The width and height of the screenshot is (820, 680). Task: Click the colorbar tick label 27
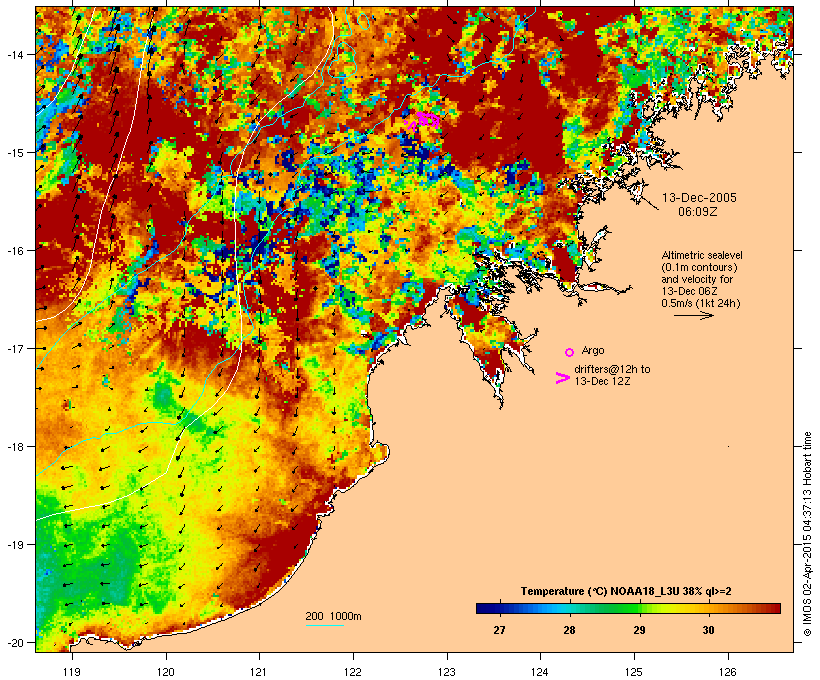(x=499, y=630)
